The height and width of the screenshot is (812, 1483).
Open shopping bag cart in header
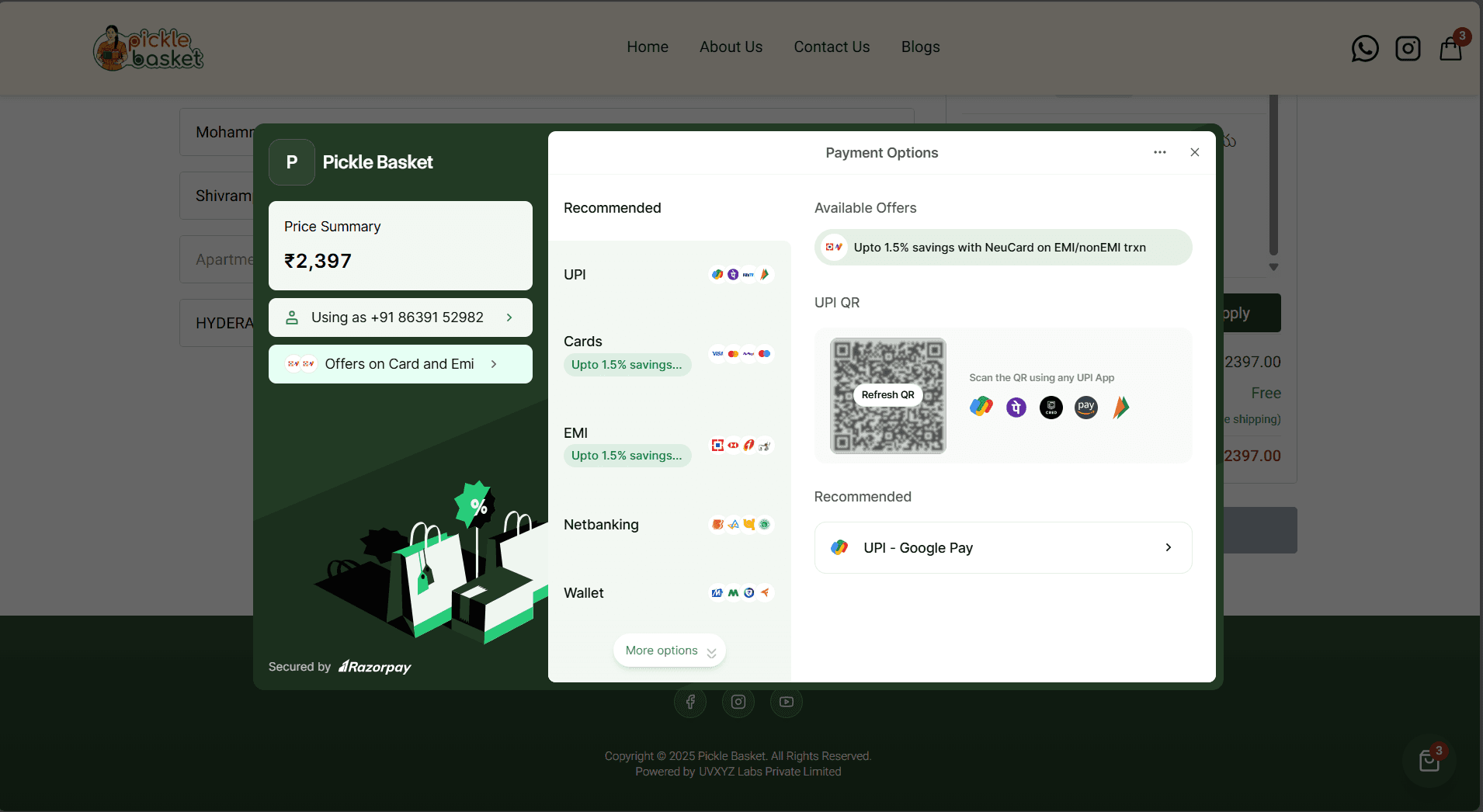point(1451,48)
